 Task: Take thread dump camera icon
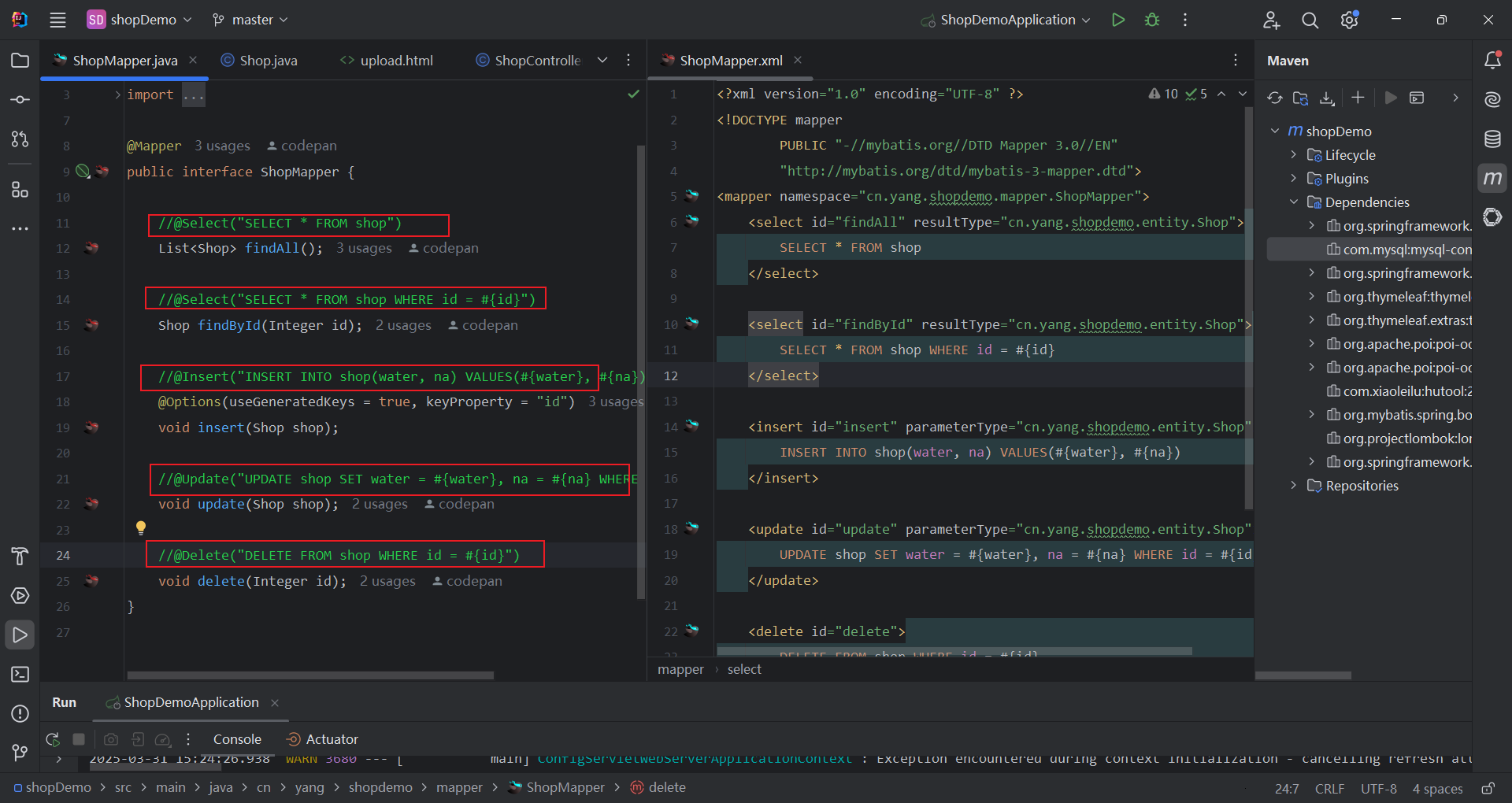tap(111, 739)
